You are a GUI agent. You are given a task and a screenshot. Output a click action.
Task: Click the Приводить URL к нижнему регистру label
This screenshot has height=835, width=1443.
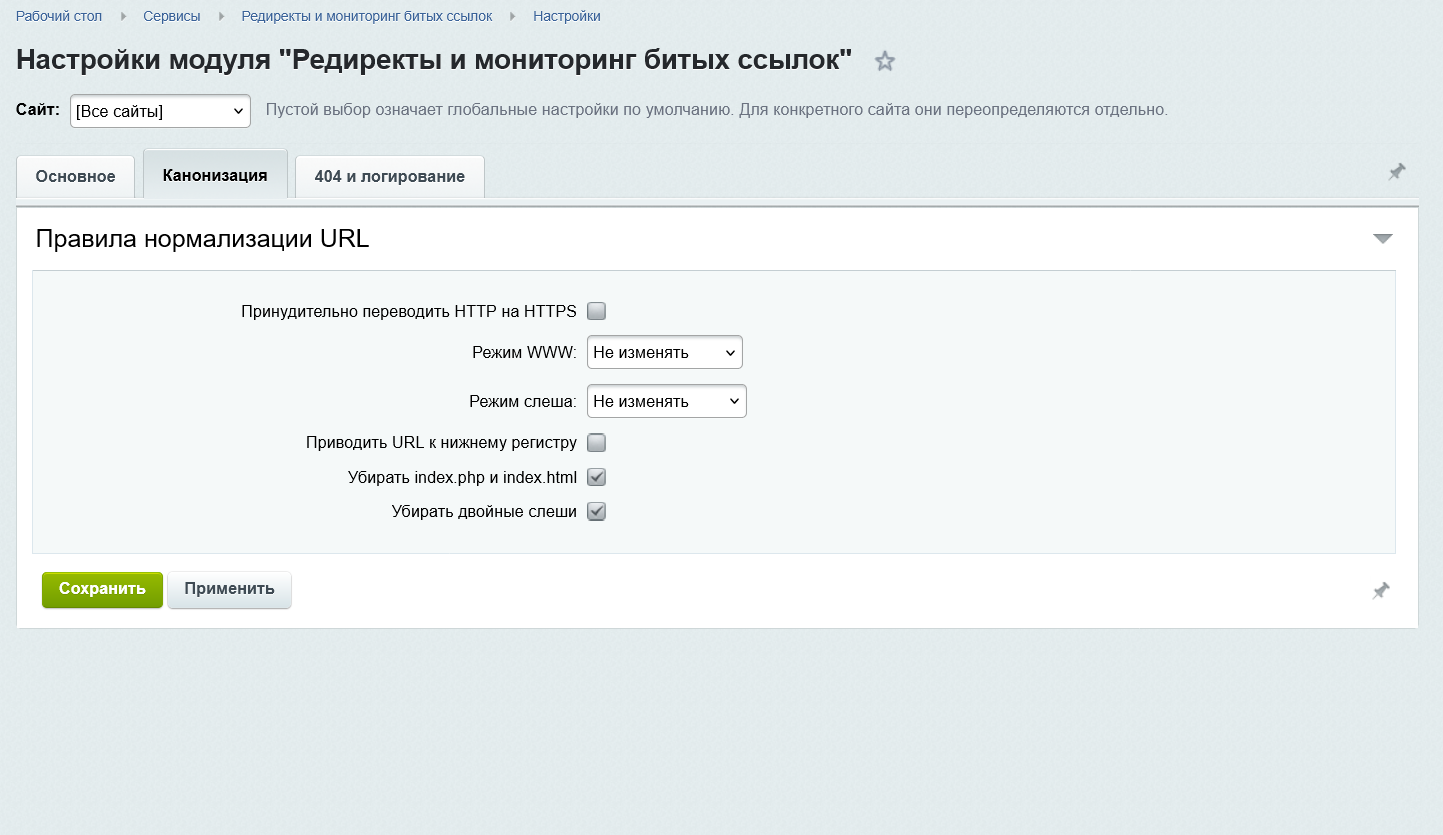[x=441, y=442]
